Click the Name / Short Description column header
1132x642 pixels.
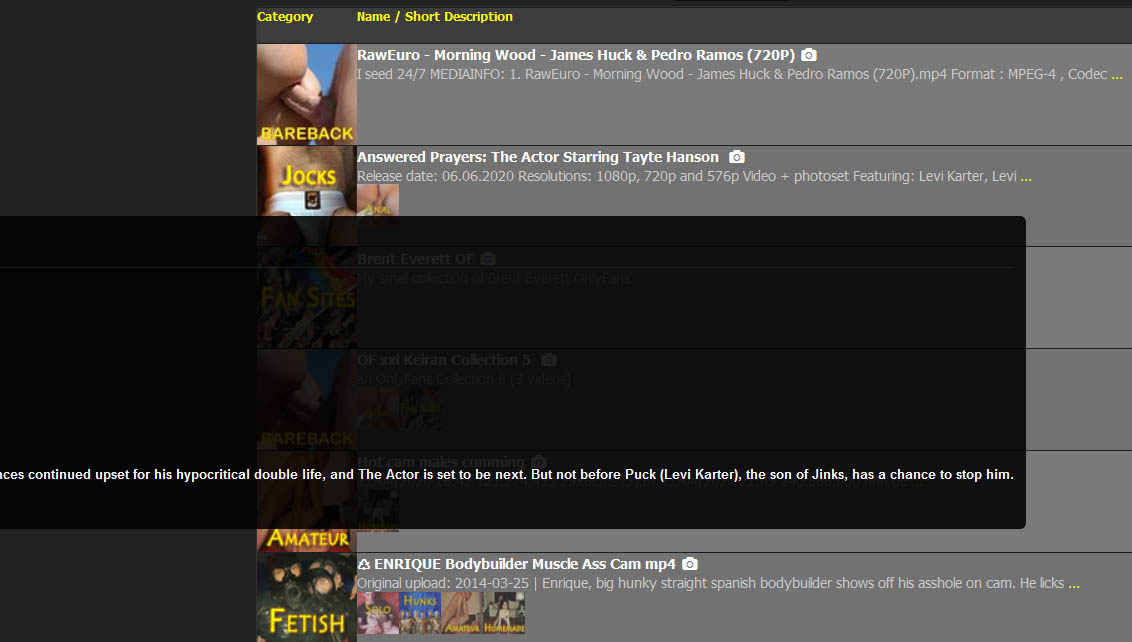434,17
